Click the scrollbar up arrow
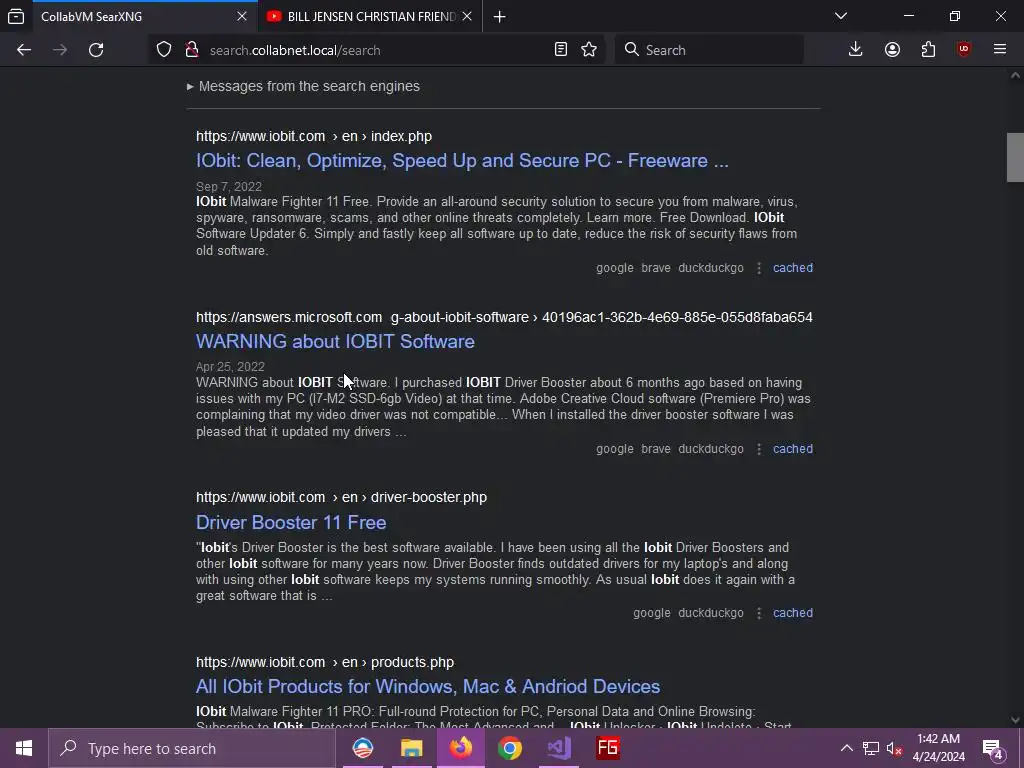The image size is (1024, 768). (1015, 75)
